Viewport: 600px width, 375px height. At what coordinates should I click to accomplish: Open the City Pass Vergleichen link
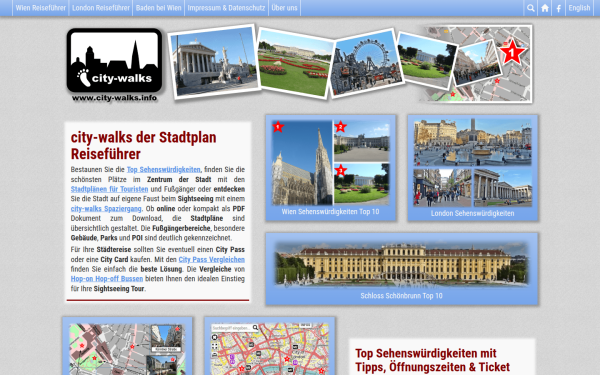coord(212,259)
